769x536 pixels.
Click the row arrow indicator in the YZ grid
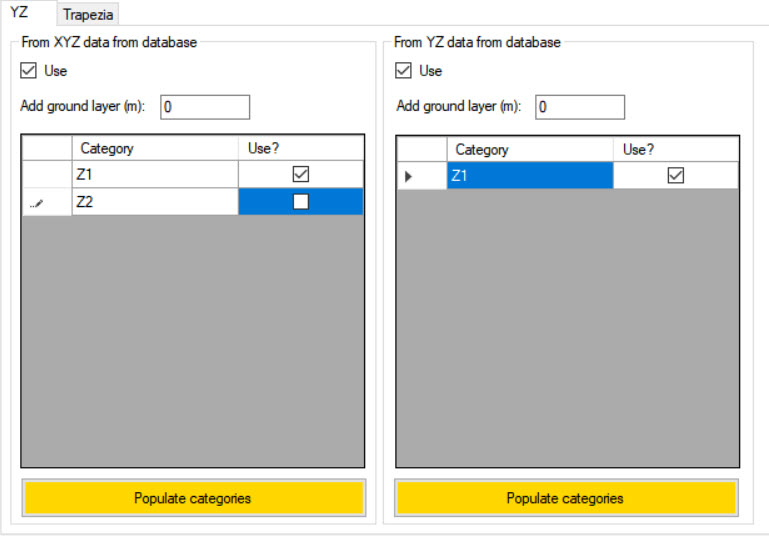click(407, 176)
